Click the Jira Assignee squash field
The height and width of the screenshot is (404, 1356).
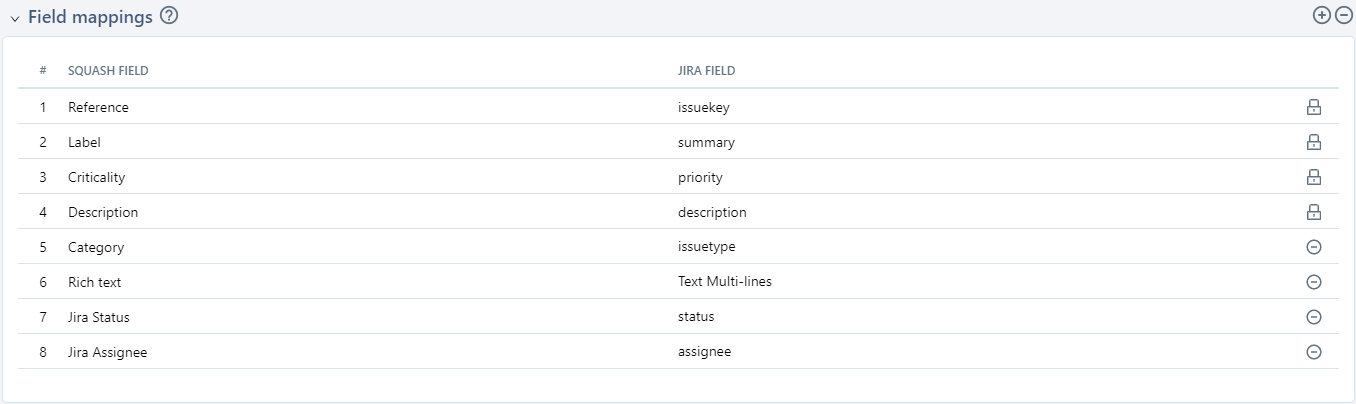107,352
